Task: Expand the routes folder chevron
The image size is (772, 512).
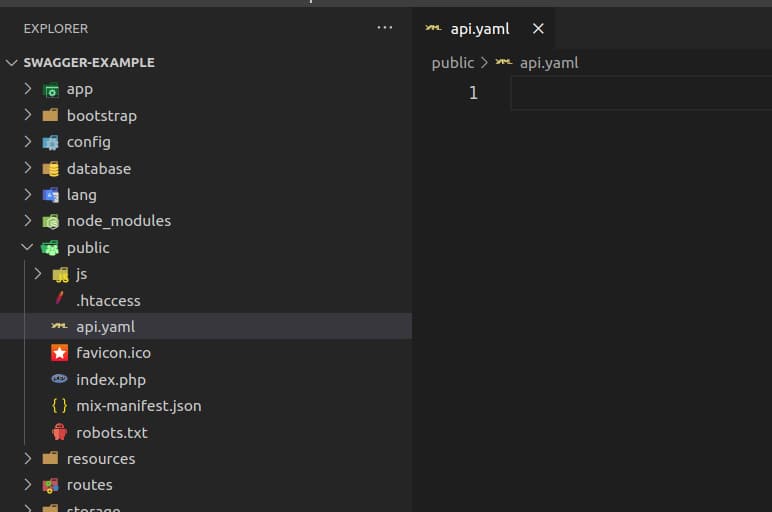Action: (x=28, y=485)
